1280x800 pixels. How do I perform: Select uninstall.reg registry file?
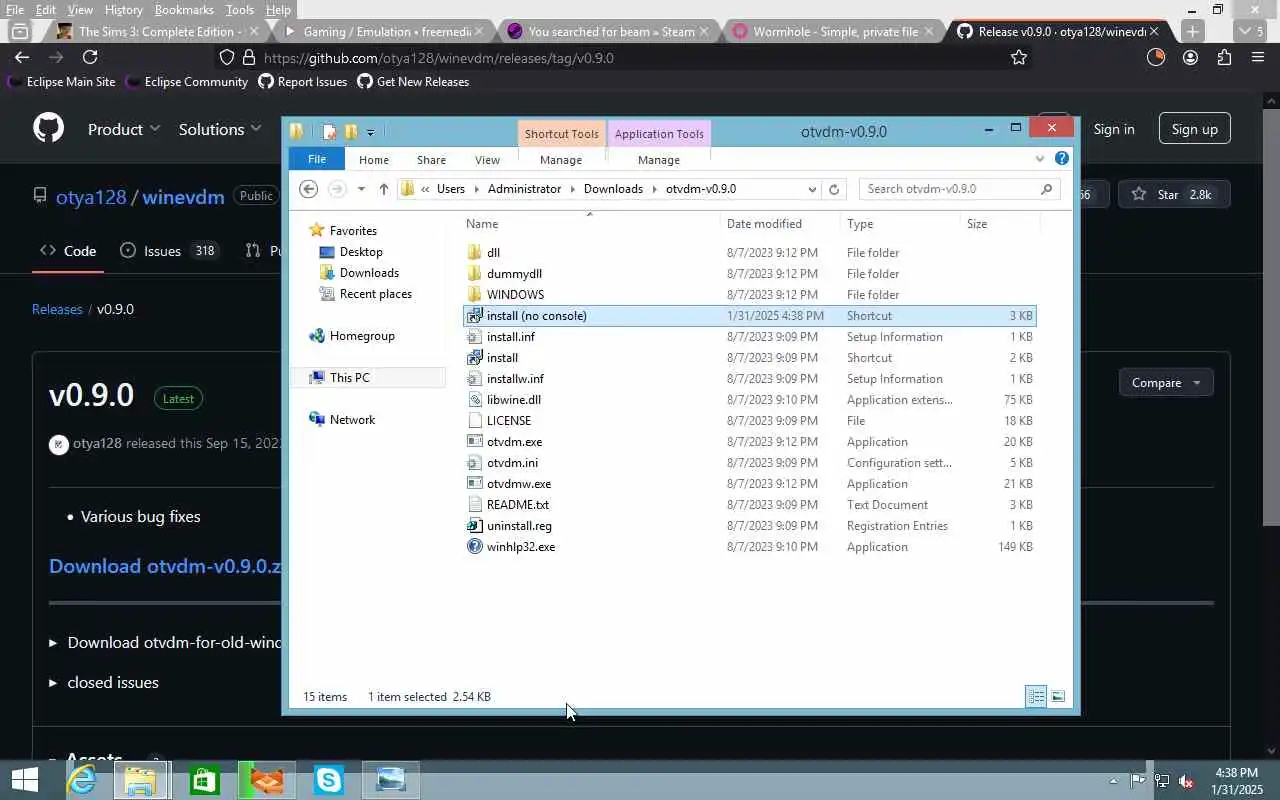click(518, 526)
